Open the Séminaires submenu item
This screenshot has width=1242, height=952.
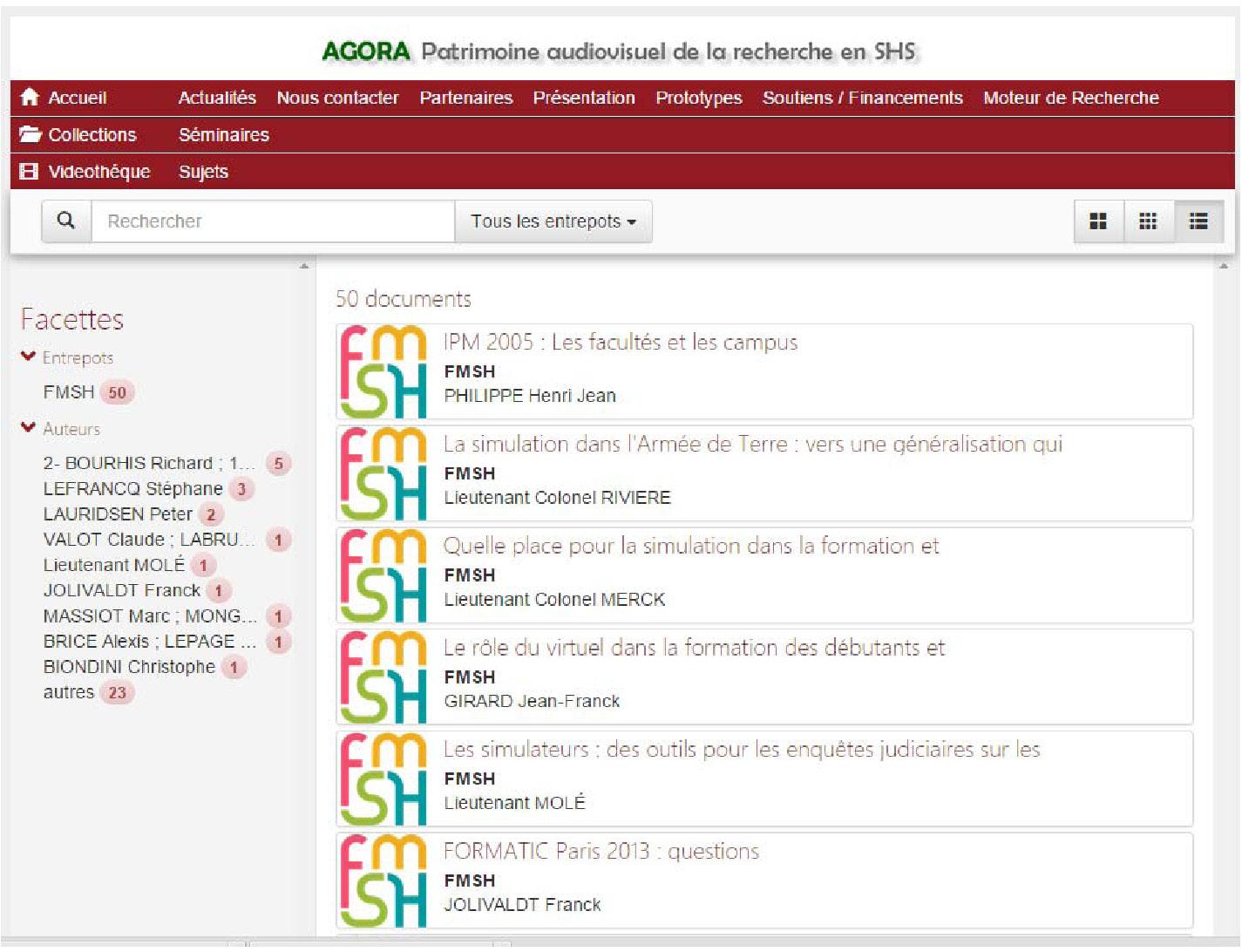pos(224,134)
